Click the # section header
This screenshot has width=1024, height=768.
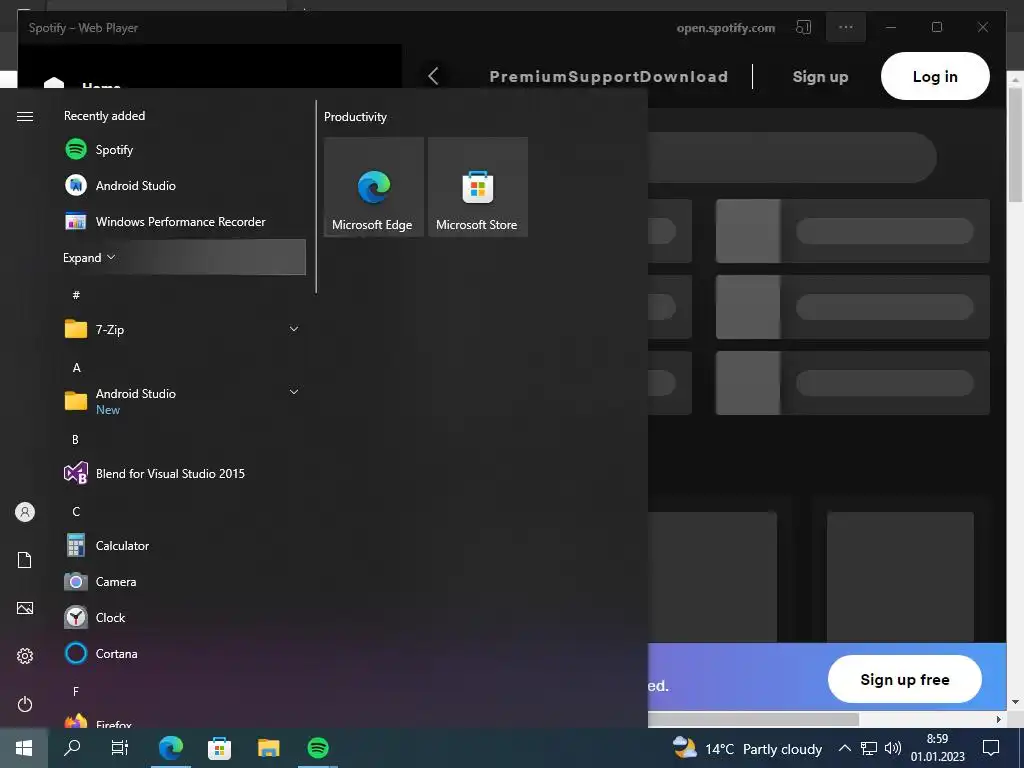click(x=76, y=295)
